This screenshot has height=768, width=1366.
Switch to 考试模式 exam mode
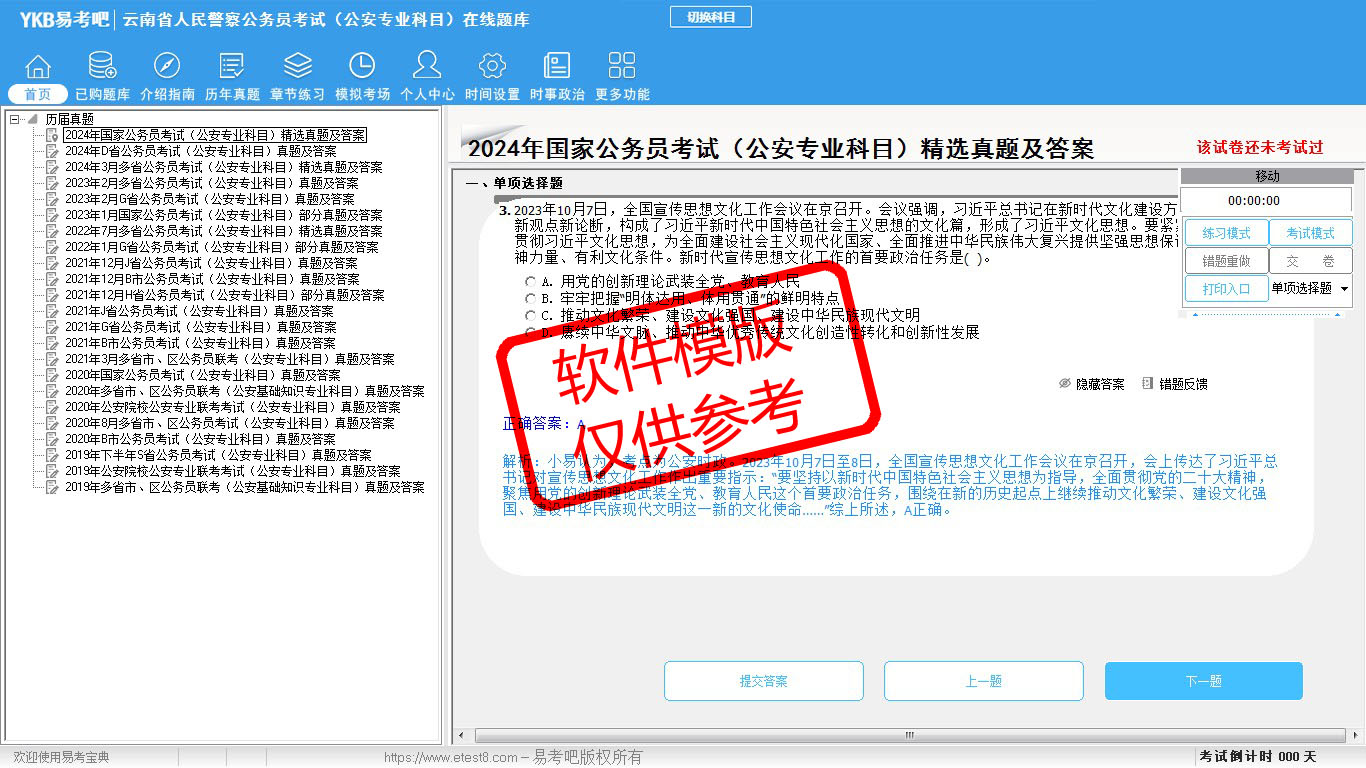click(1310, 233)
